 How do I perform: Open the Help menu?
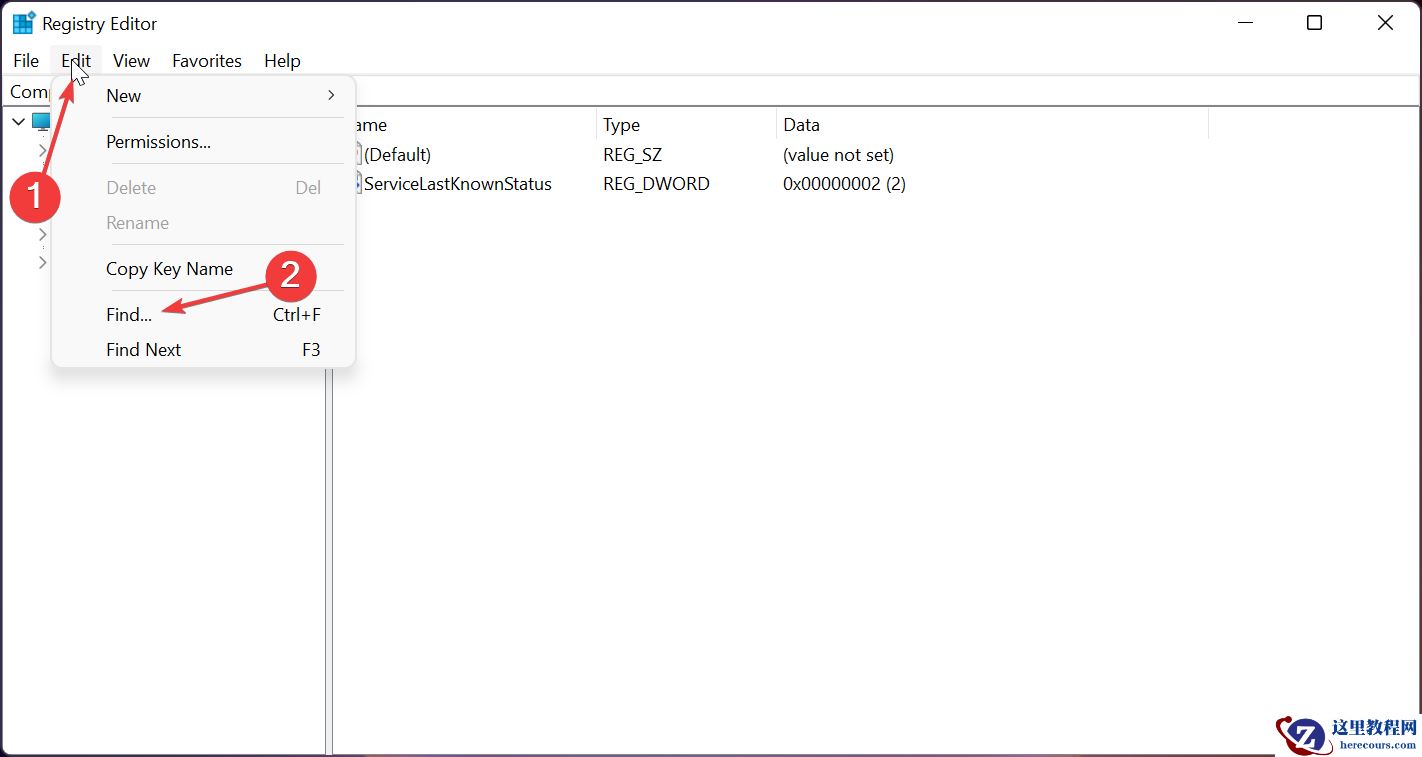click(x=282, y=61)
